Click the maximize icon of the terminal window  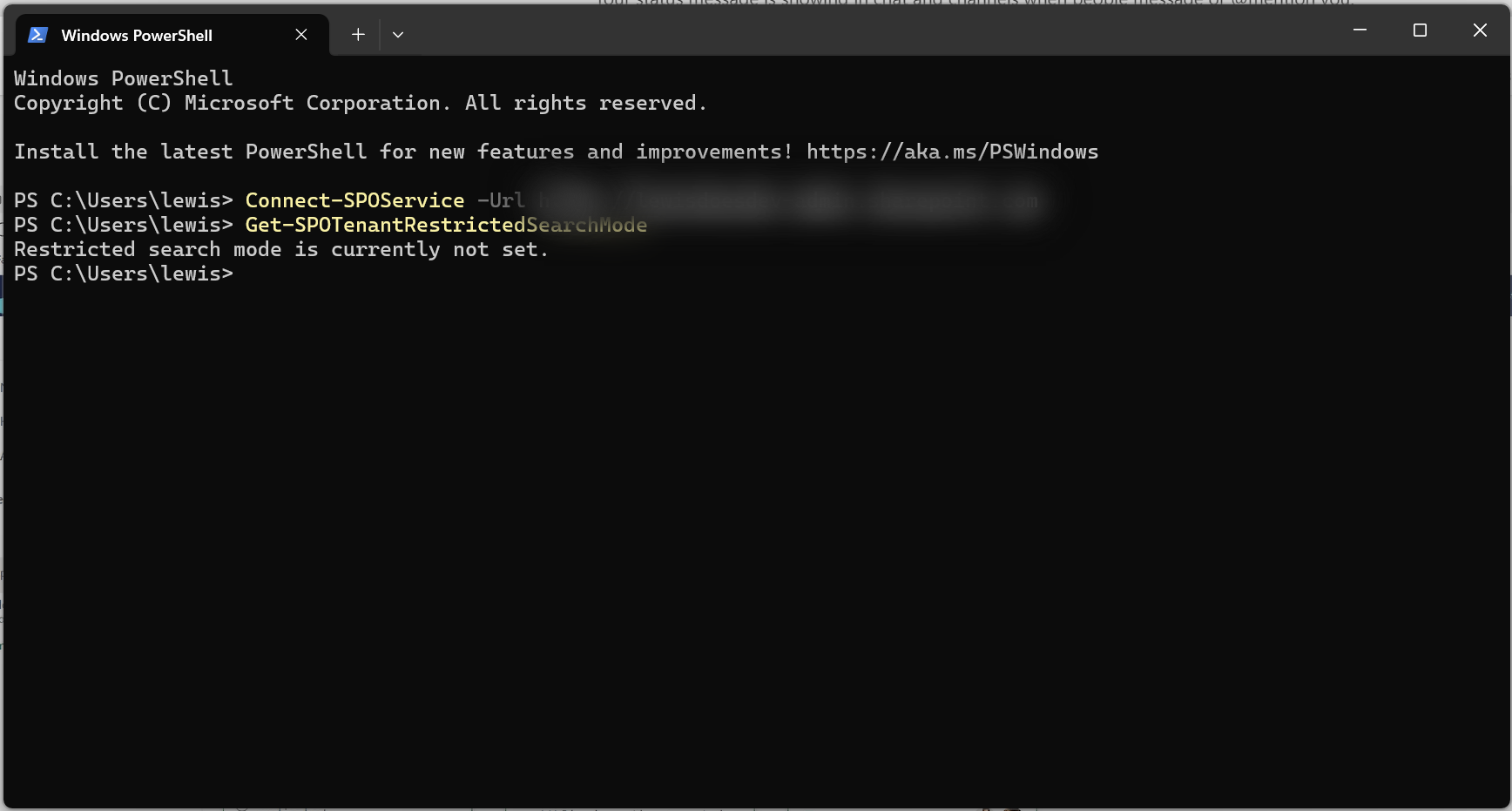pos(1420,30)
